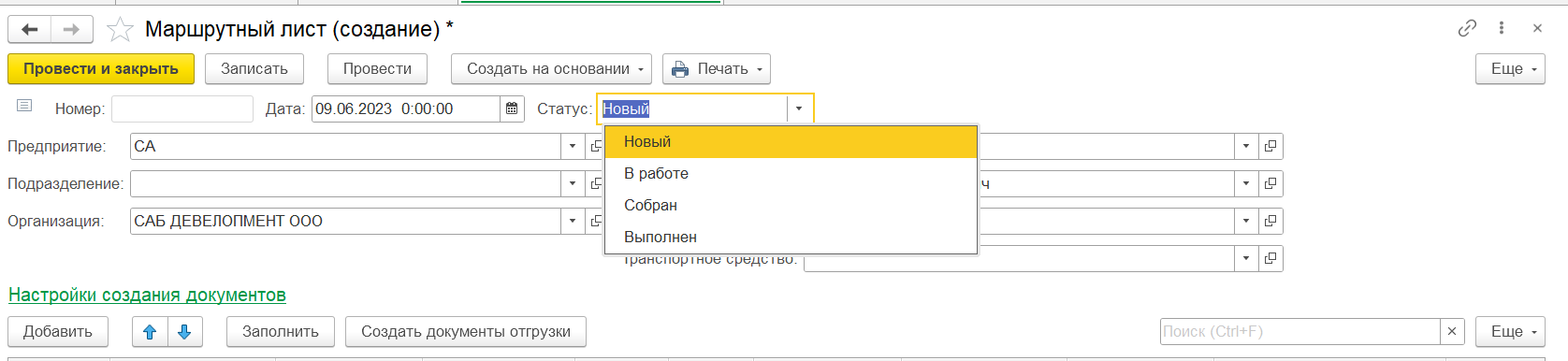Select В работе status option
1568x361 pixels.
tap(791, 174)
